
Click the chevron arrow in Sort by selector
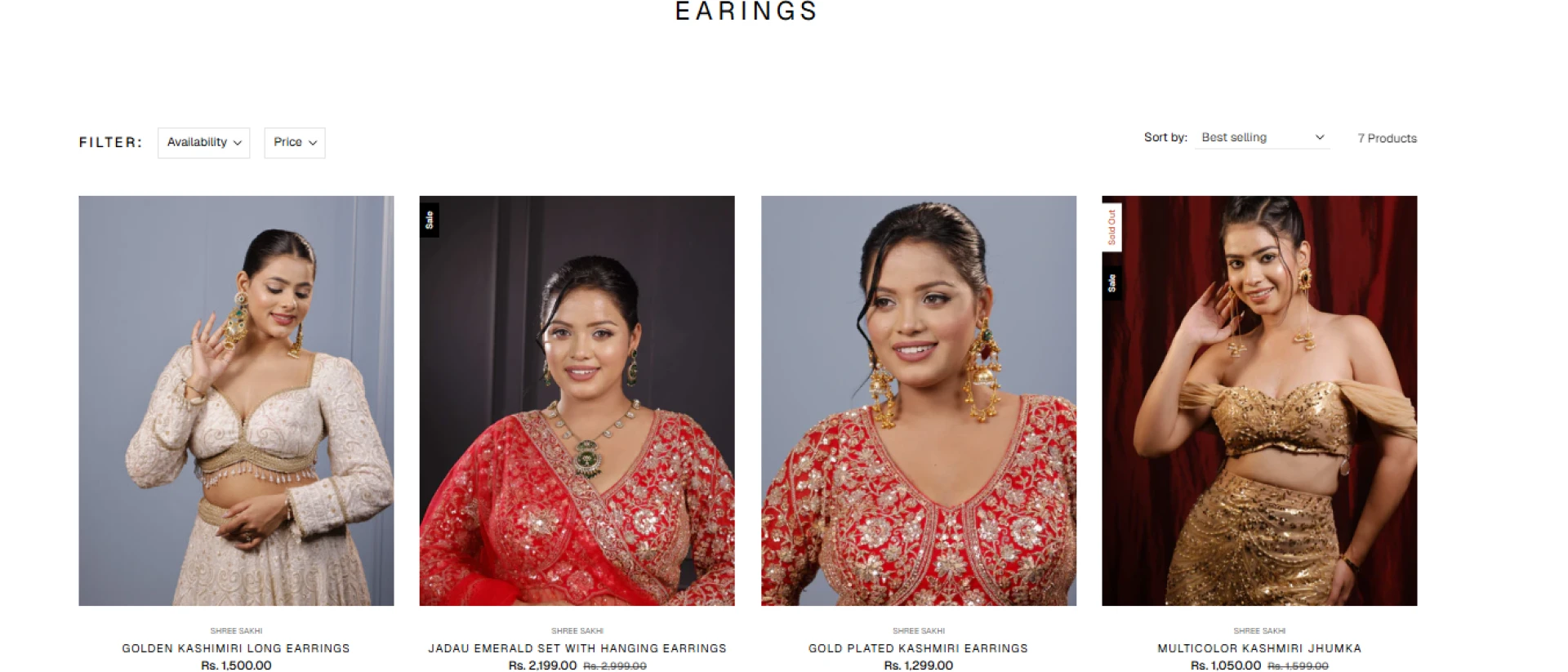pyautogui.click(x=1319, y=137)
